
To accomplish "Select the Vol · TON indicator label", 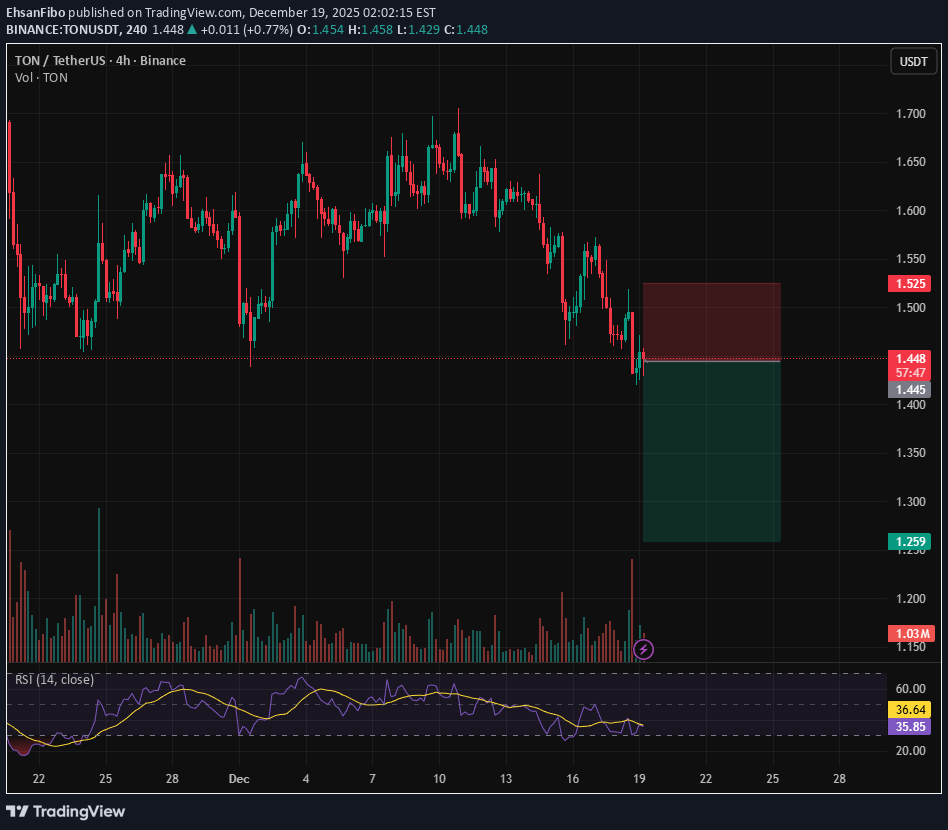I will [41, 78].
